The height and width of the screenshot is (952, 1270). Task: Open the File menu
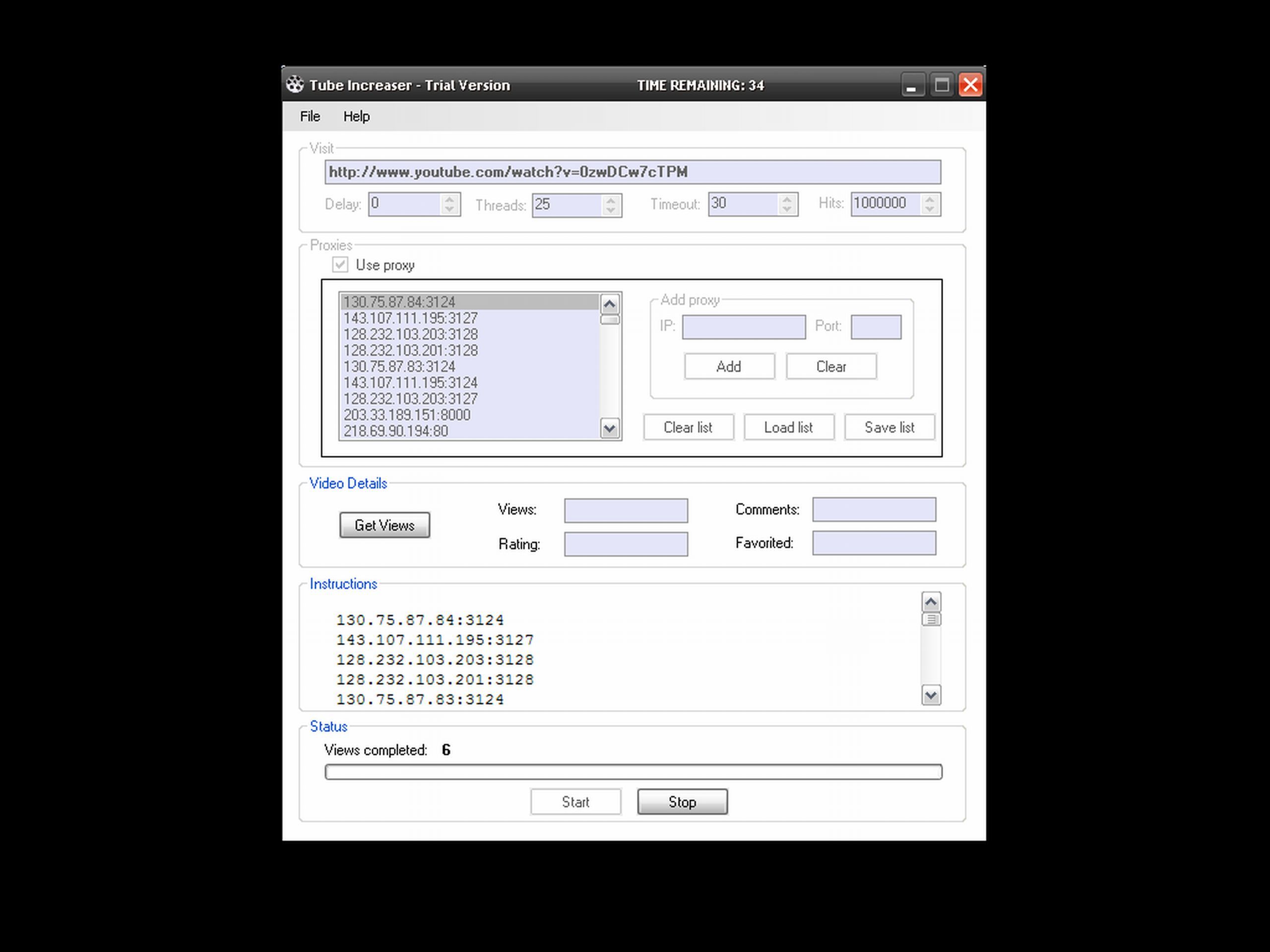tap(309, 116)
